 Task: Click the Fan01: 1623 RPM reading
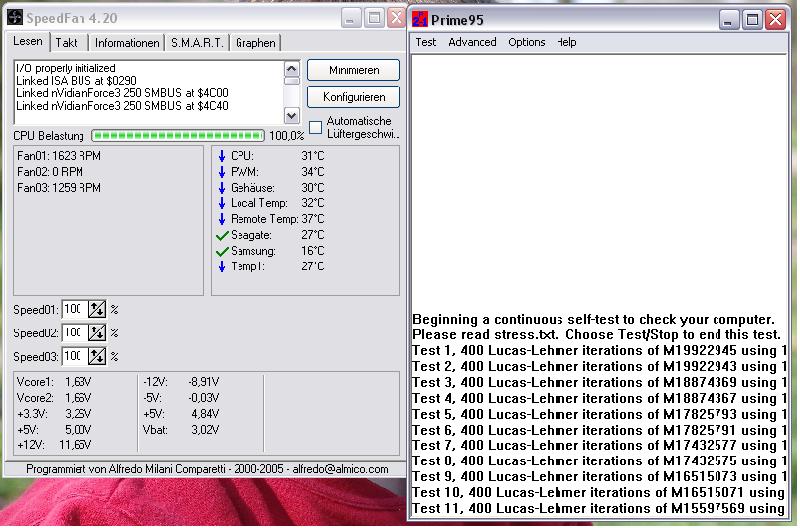click(59, 156)
